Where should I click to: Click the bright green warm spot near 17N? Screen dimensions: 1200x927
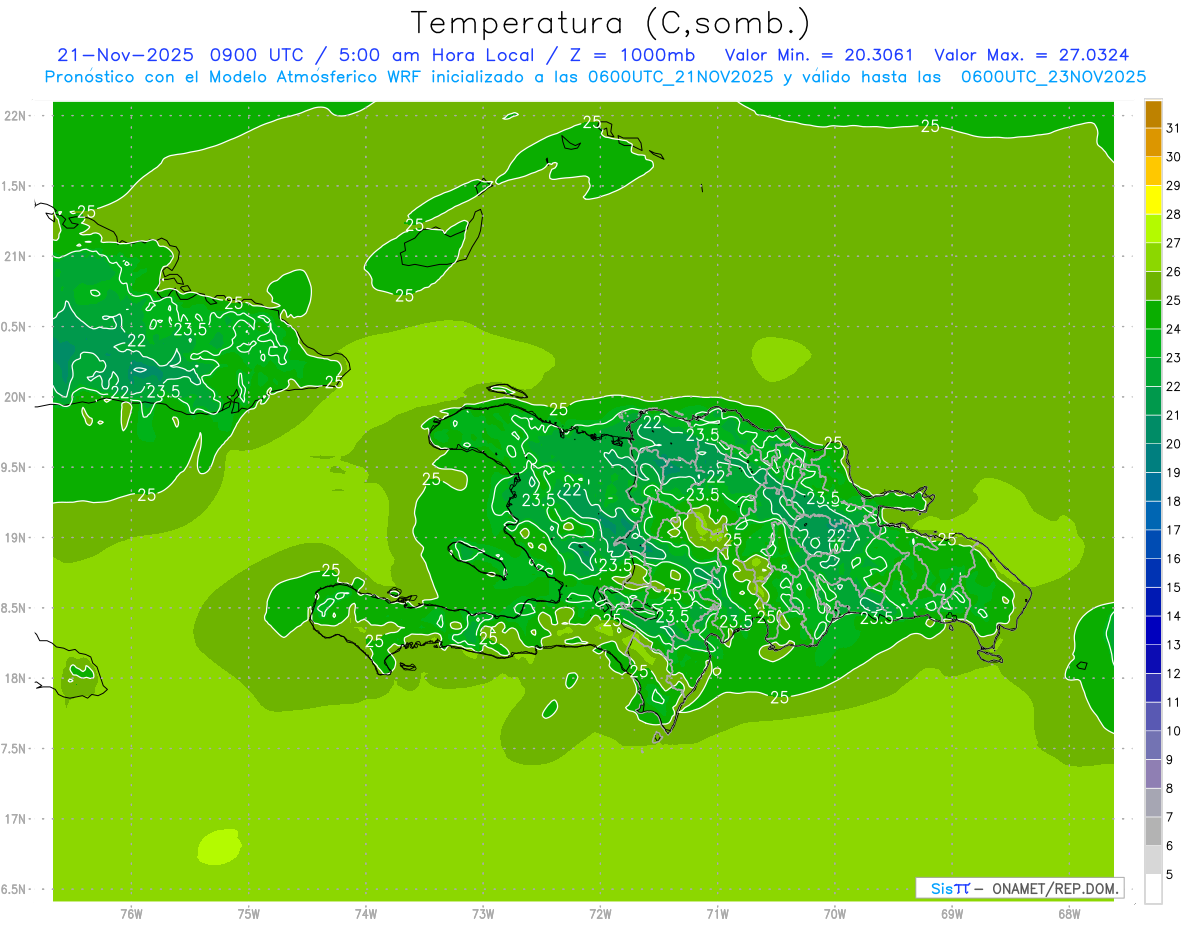(219, 847)
